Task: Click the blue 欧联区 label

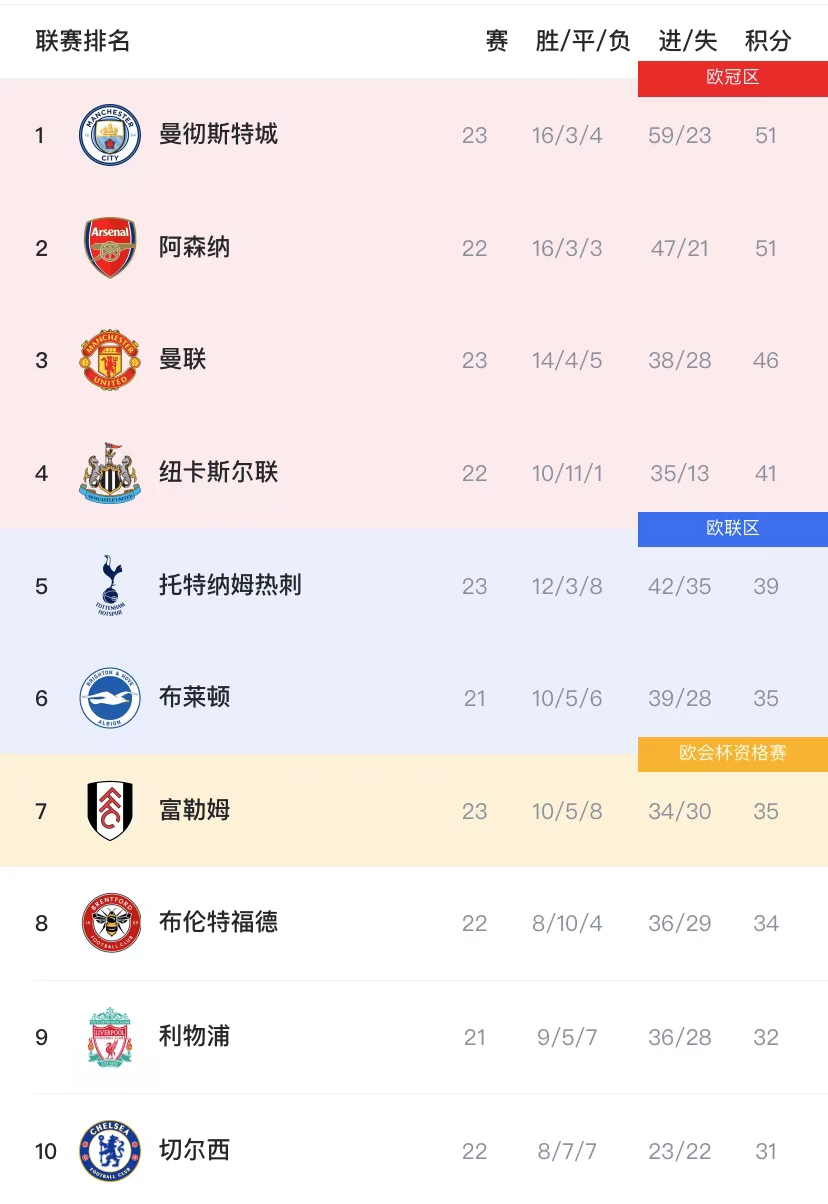Action: click(x=733, y=529)
